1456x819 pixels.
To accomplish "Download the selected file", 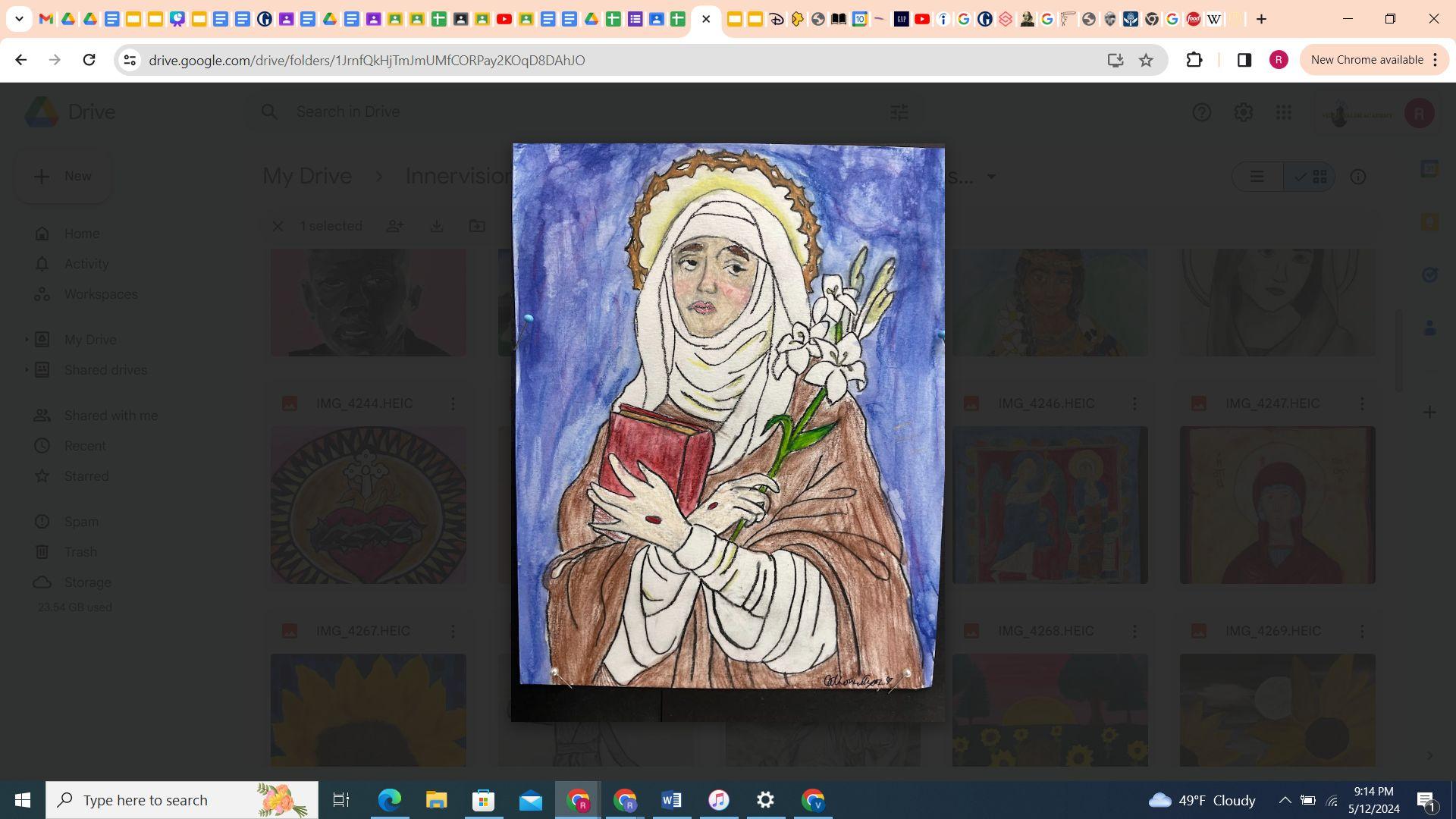I will point(436,226).
